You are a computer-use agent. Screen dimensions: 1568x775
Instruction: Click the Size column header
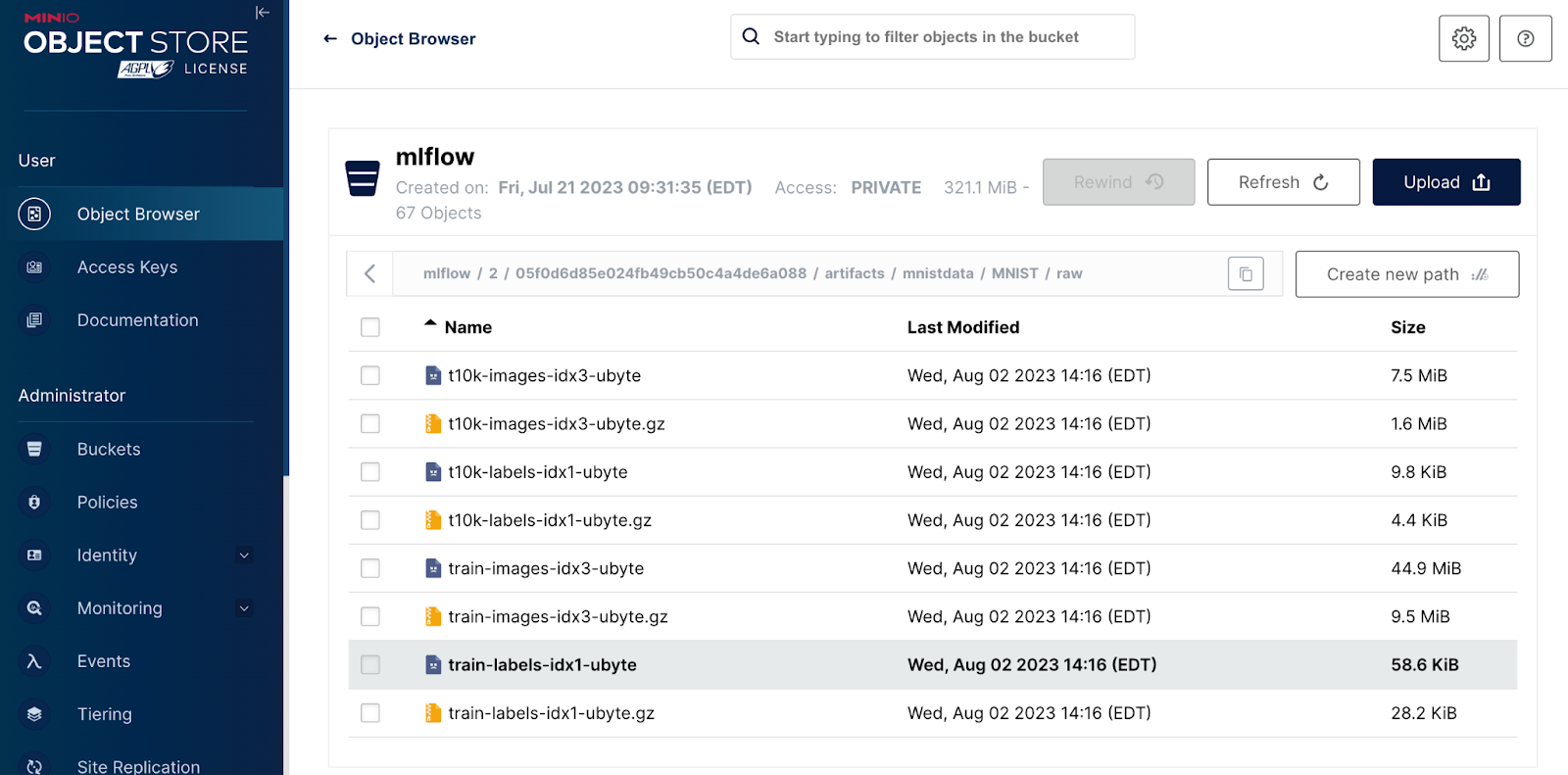(x=1408, y=327)
